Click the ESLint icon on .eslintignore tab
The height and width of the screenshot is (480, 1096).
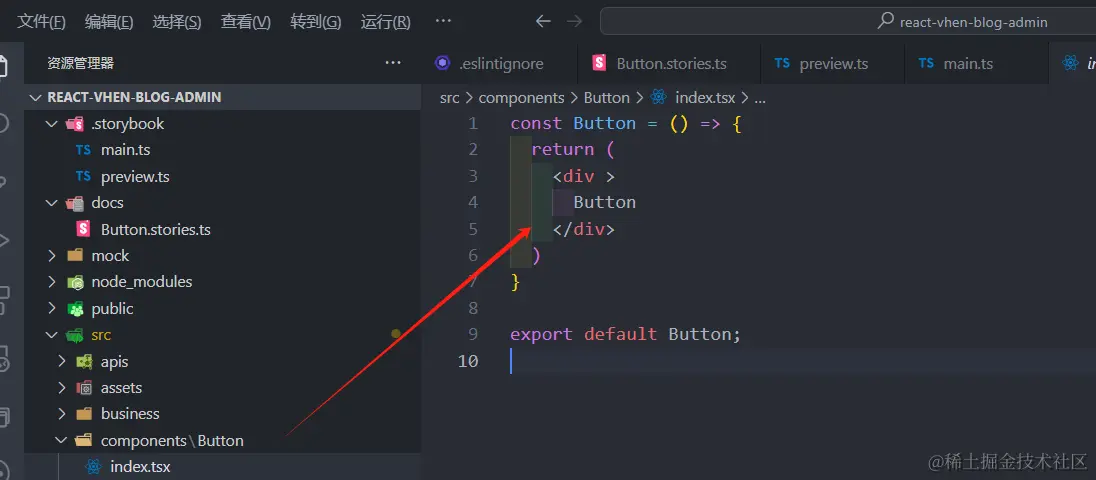442,64
